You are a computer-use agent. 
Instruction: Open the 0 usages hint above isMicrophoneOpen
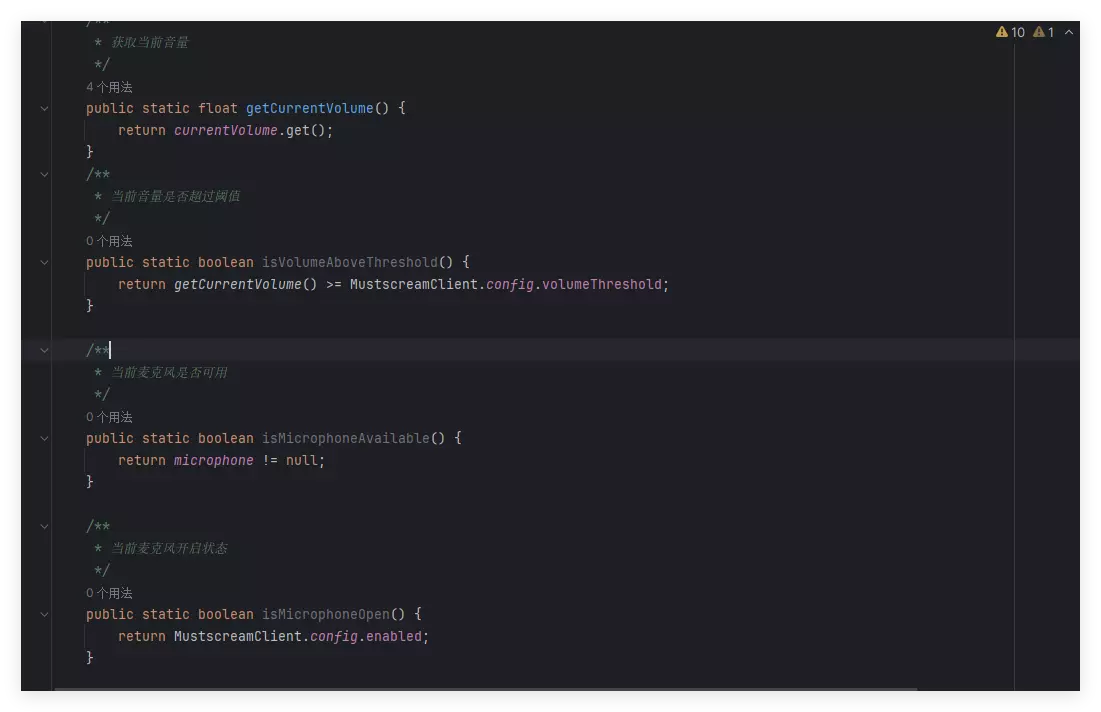pos(109,593)
